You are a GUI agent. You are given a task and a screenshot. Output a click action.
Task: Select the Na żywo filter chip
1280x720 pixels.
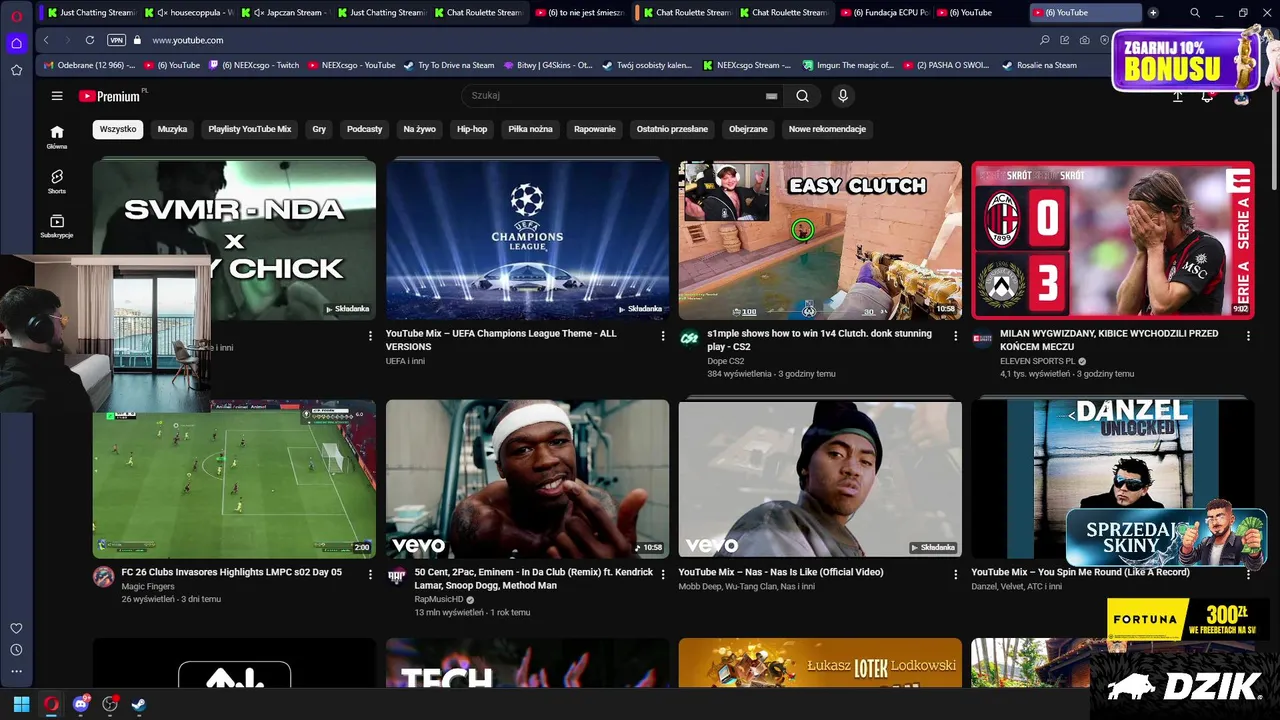point(420,129)
